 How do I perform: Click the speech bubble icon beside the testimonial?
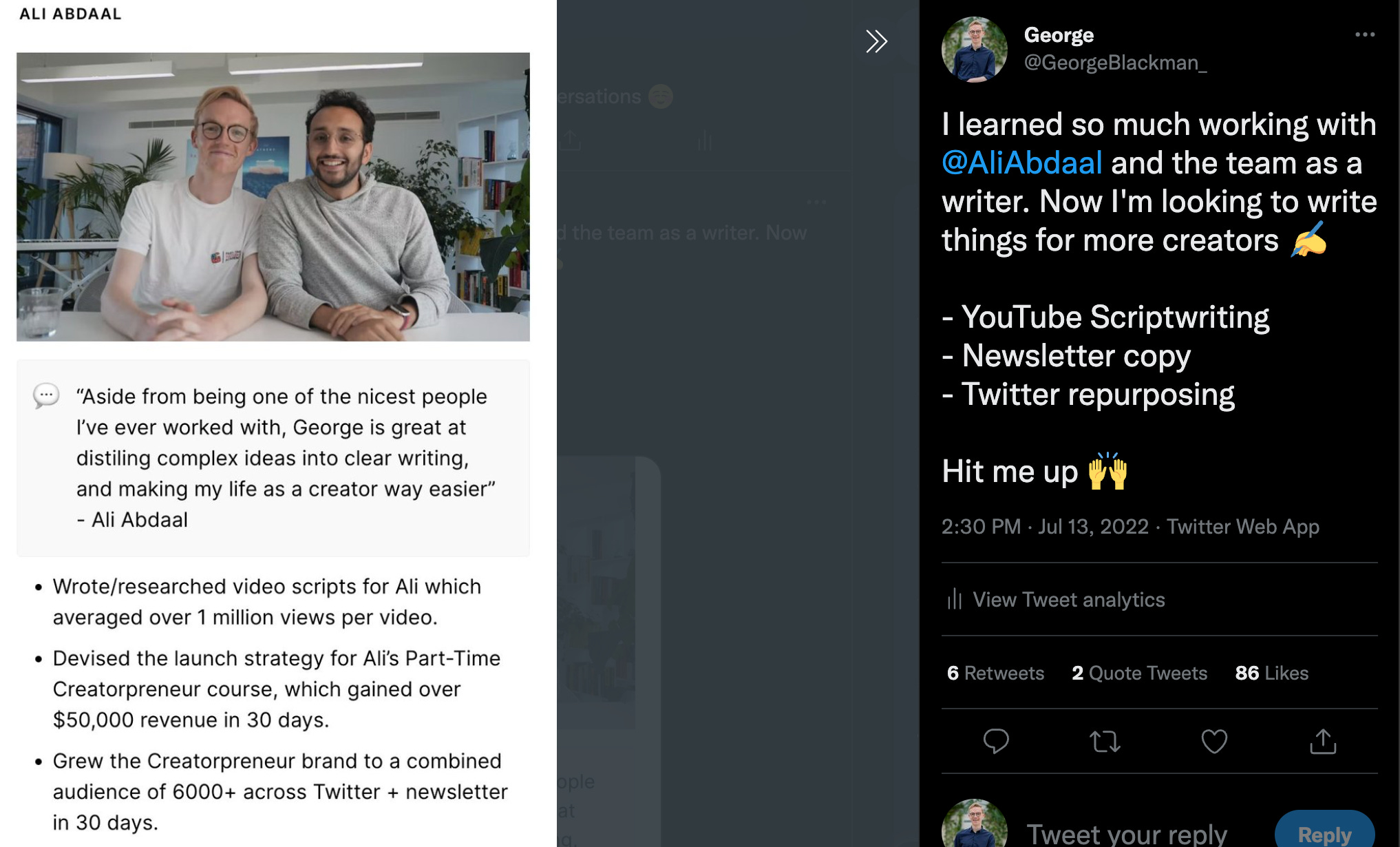point(46,396)
